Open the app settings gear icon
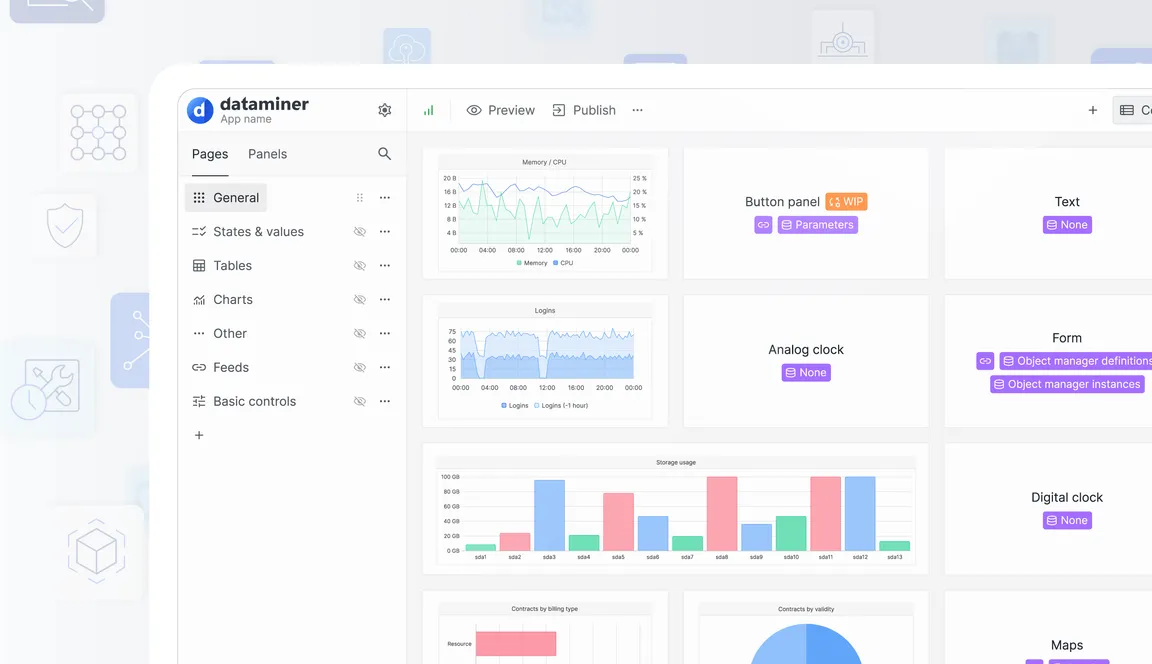Viewport: 1152px width, 664px height. [384, 110]
